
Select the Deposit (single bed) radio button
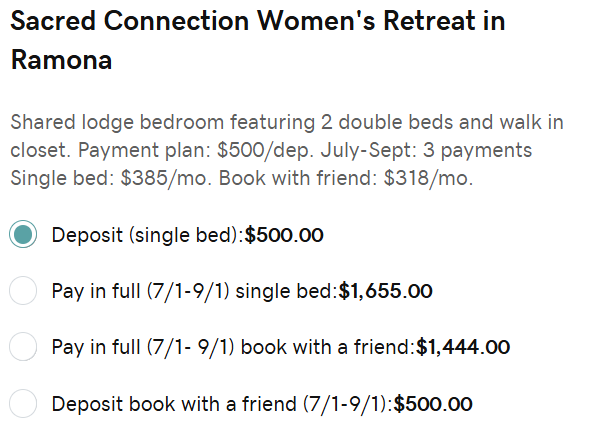tap(23, 234)
